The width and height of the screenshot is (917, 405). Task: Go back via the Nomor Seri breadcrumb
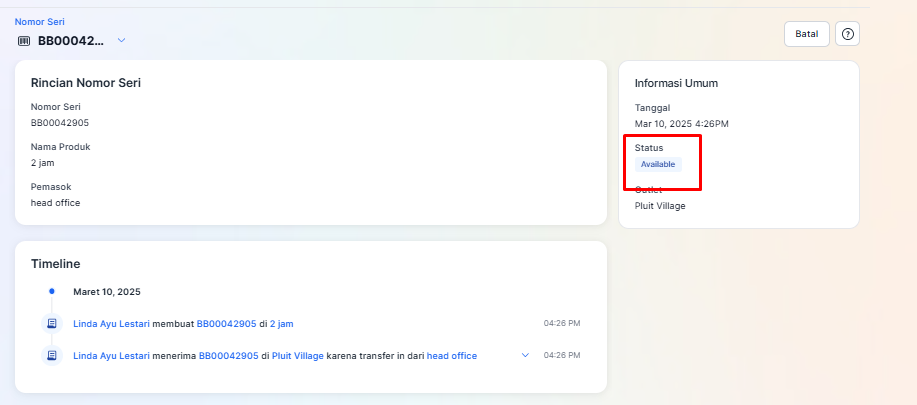click(39, 21)
